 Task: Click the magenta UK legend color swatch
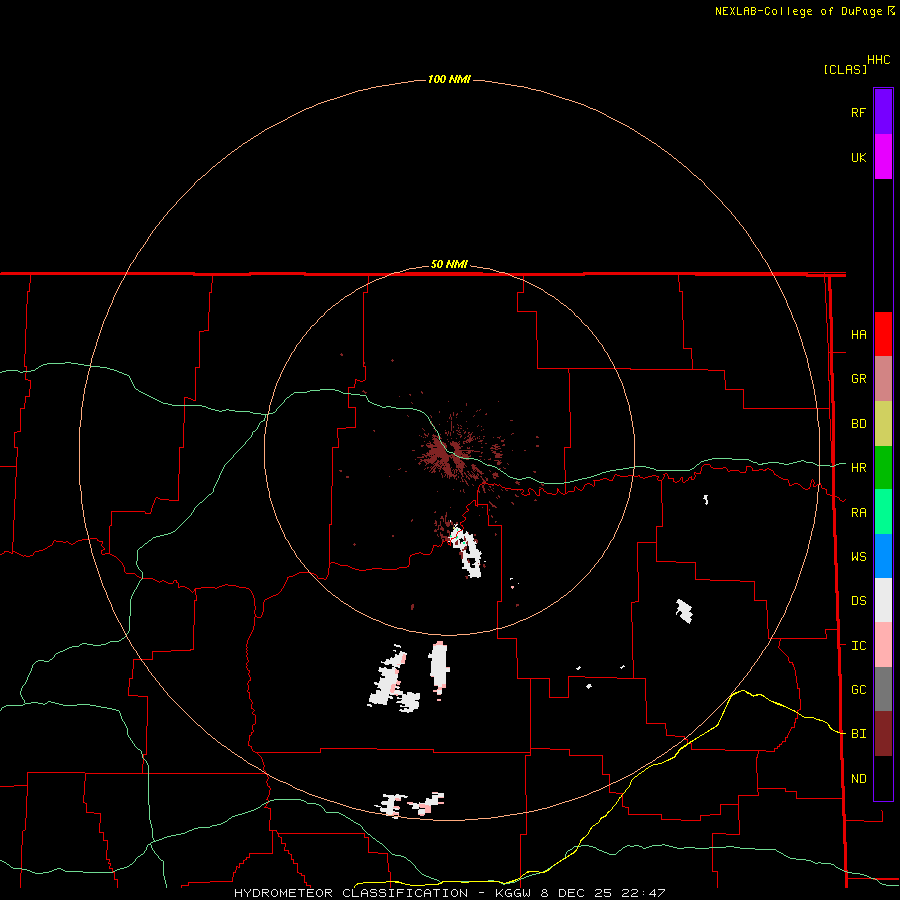(883, 157)
